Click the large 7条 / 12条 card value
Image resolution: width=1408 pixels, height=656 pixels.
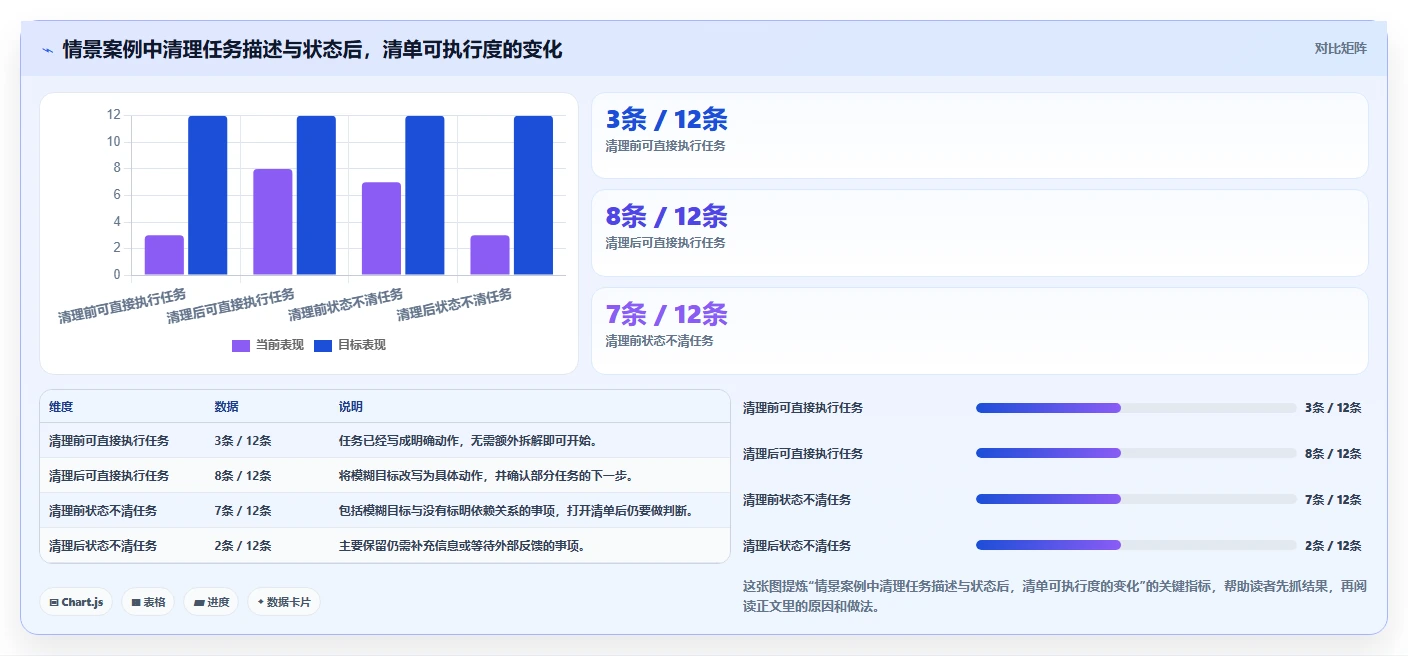(x=667, y=314)
